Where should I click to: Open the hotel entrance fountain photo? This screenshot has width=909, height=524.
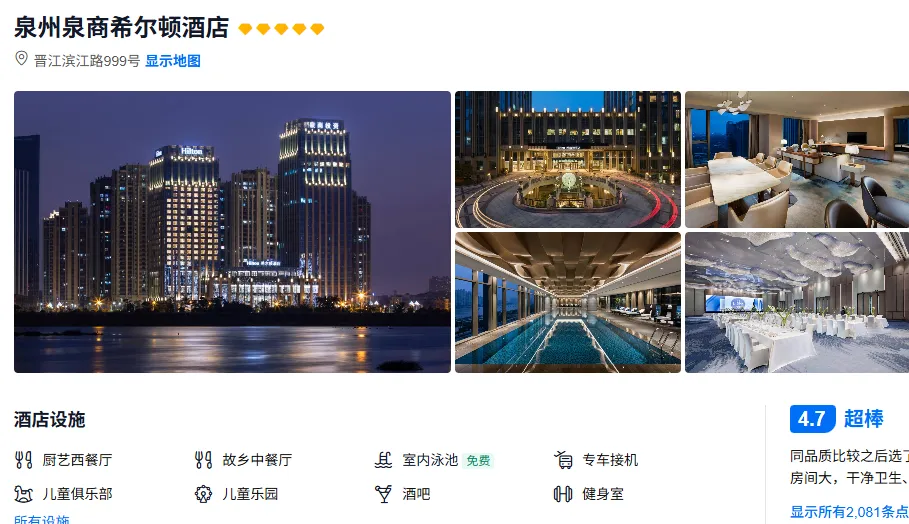(x=568, y=159)
